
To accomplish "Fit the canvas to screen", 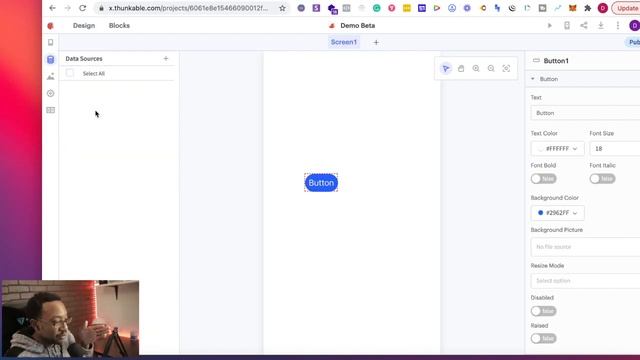I will tap(506, 69).
